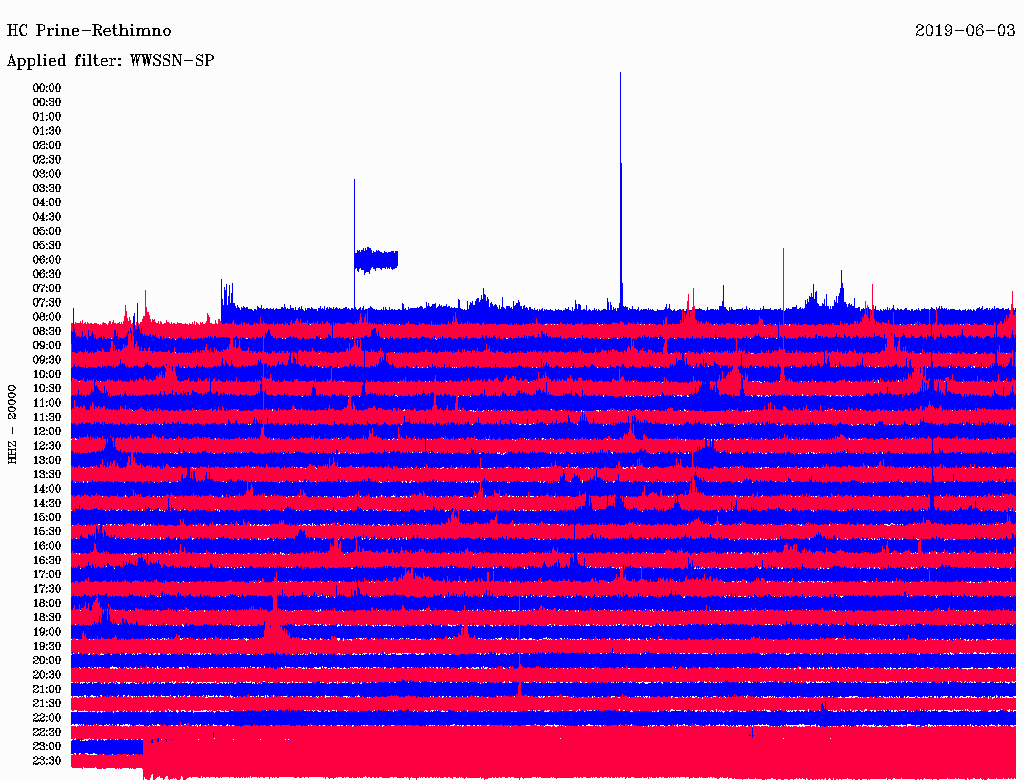The image size is (1024, 780).
Task: Select the 23:00 time label
Action: pos(46,746)
